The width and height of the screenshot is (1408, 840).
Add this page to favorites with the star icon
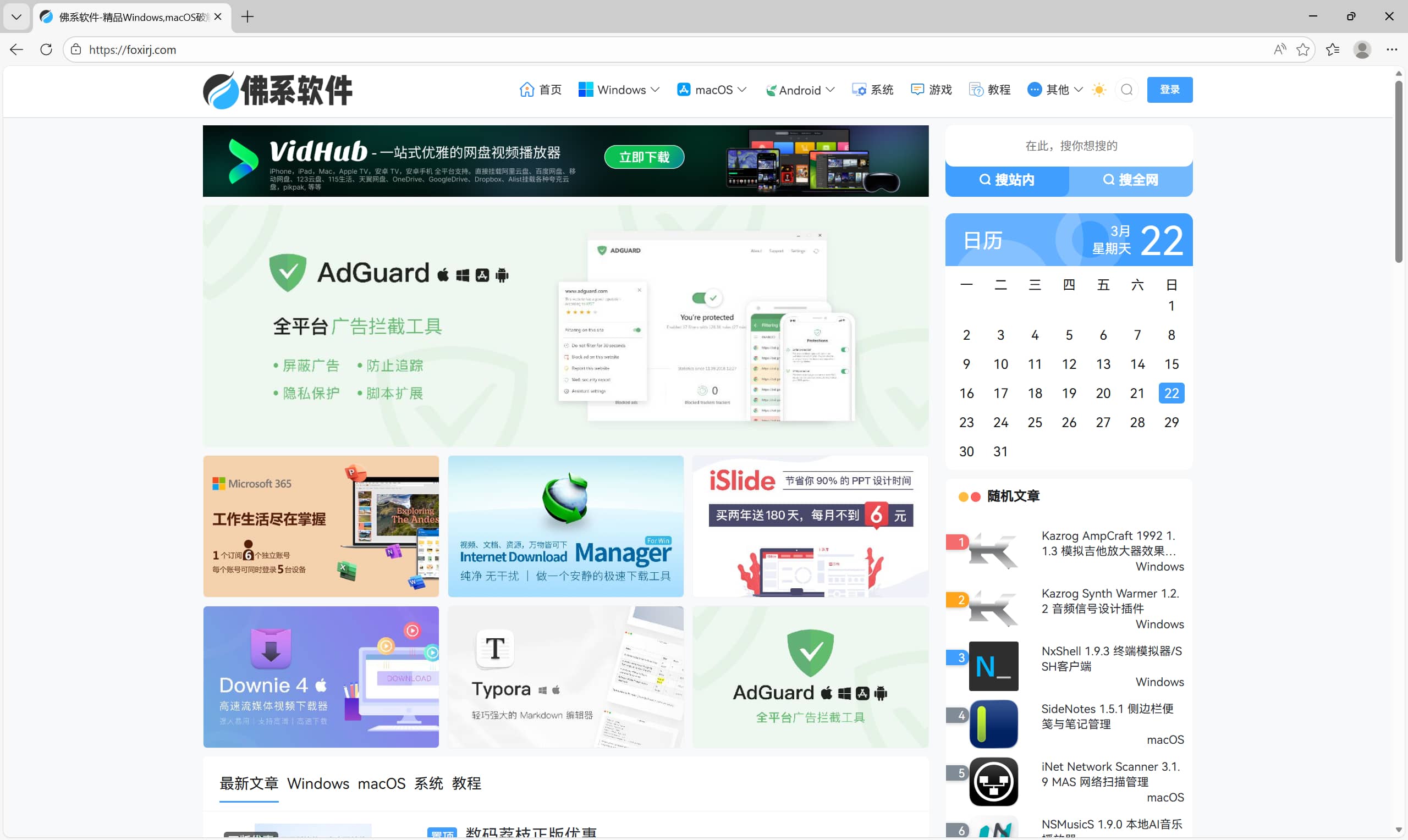pos(1303,50)
